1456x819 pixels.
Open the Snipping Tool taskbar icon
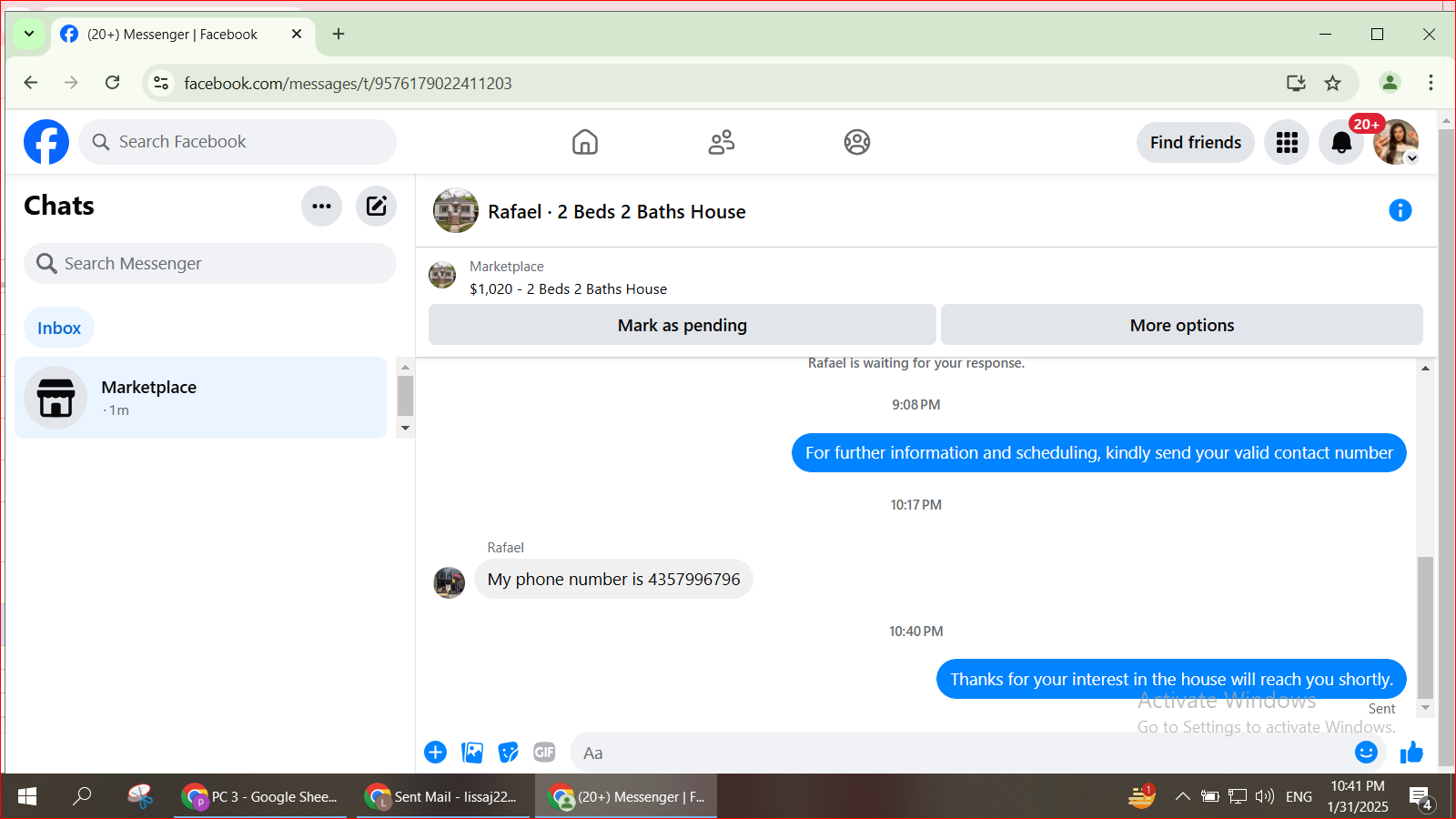pos(139,796)
